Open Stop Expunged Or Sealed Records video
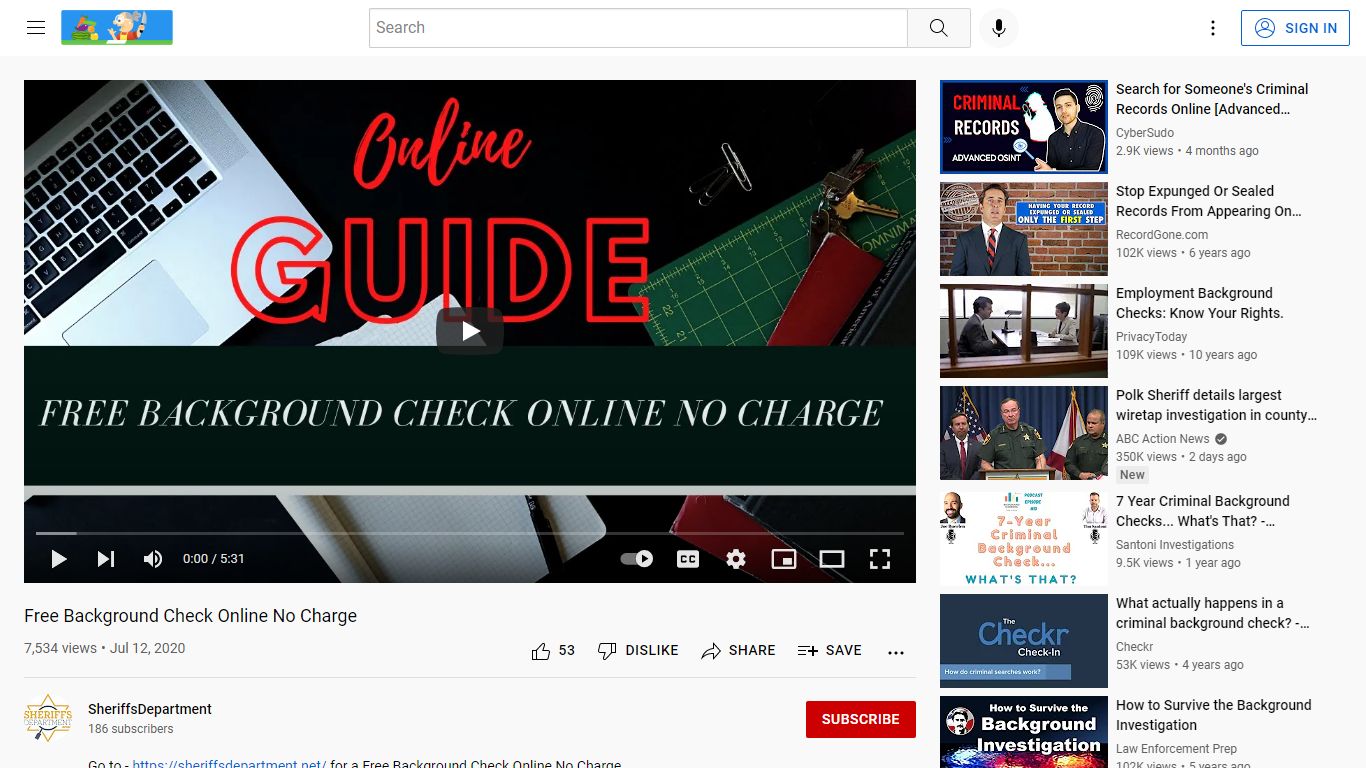This screenshot has width=1366, height=768. pos(1208,201)
